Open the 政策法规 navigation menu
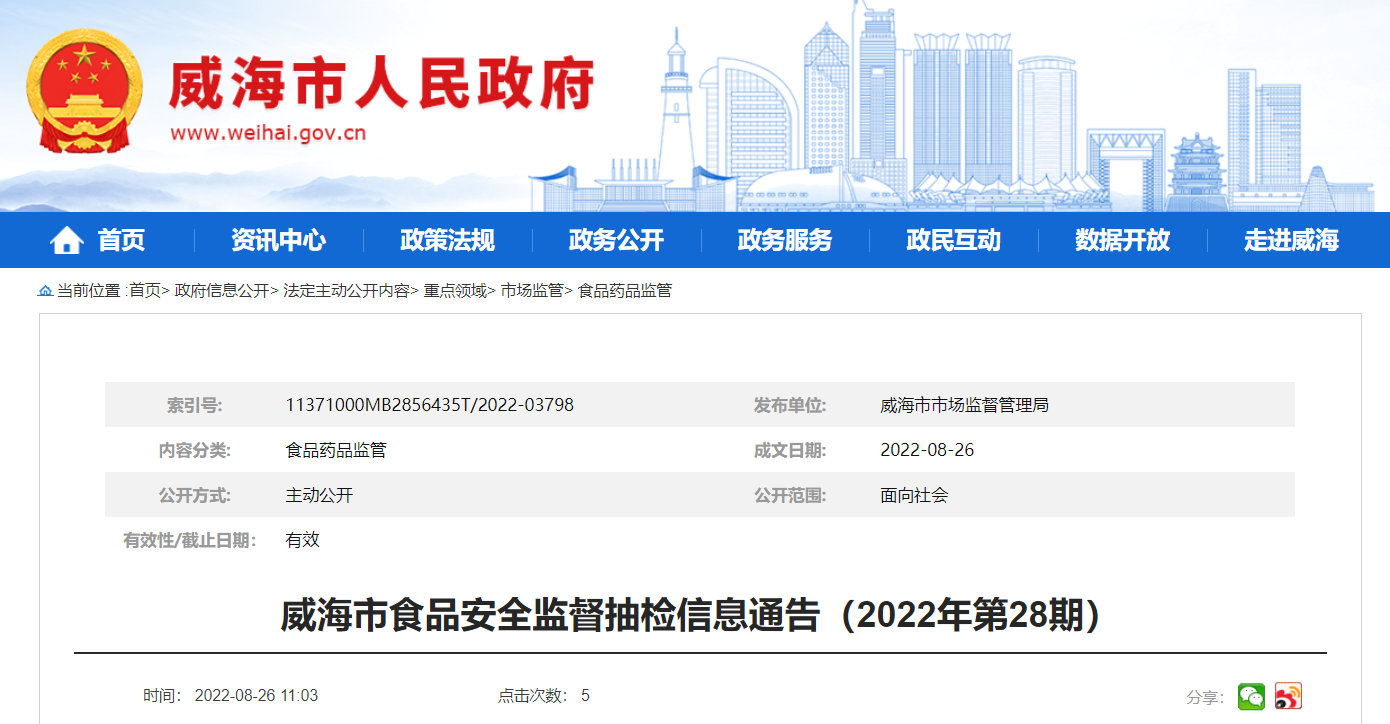 [x=447, y=240]
